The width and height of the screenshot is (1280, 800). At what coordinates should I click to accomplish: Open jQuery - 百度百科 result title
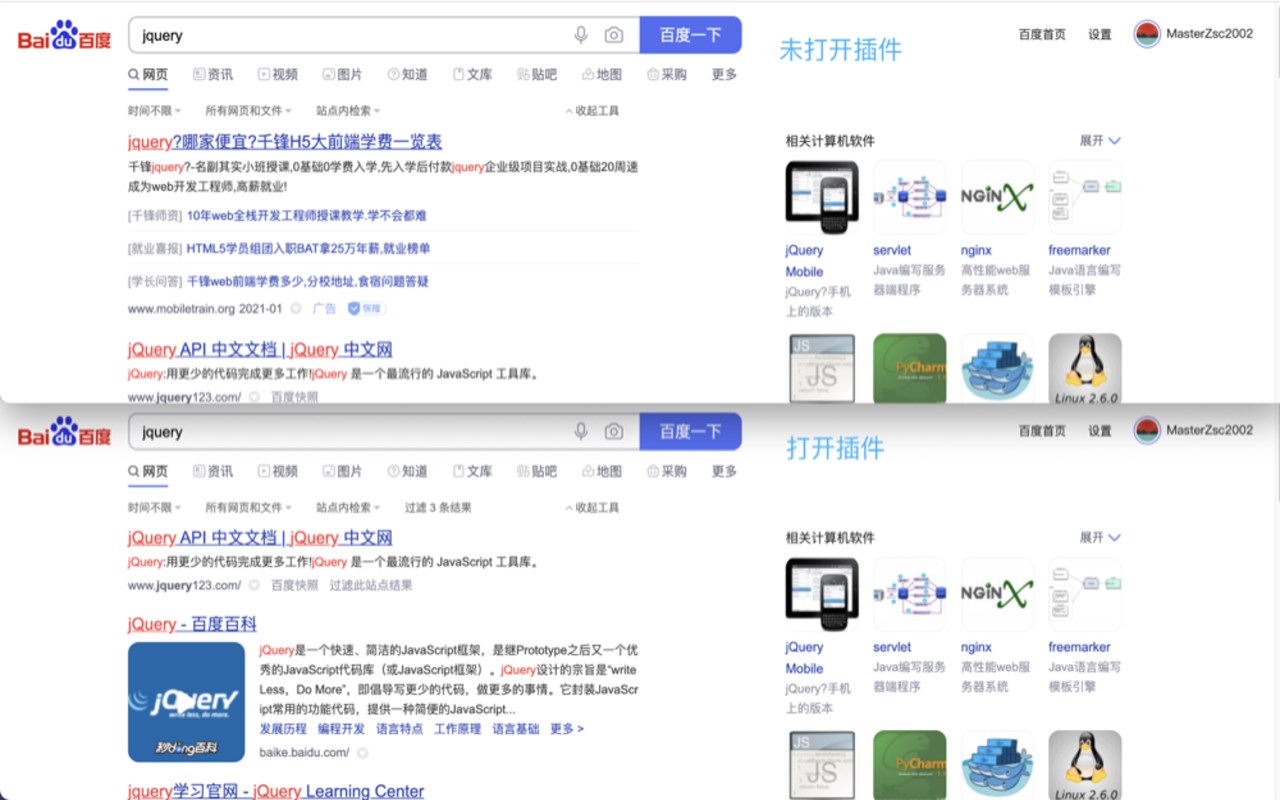pyautogui.click(x=192, y=624)
